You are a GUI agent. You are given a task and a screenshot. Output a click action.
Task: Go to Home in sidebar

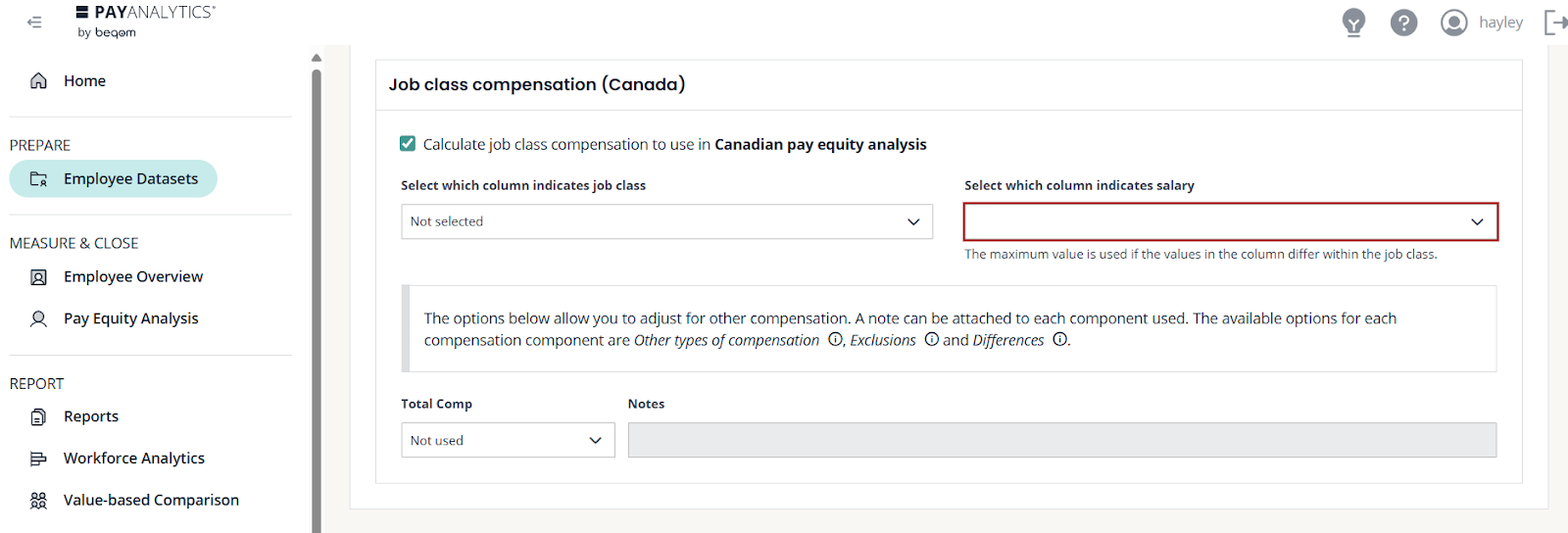[84, 81]
